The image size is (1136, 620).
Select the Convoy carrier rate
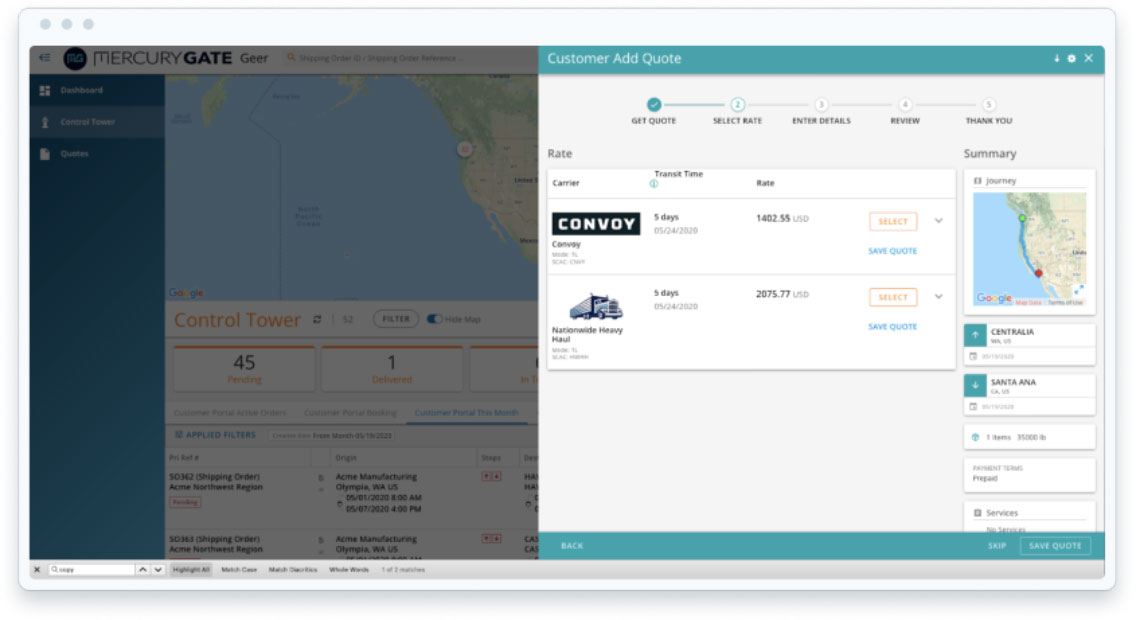(893, 222)
